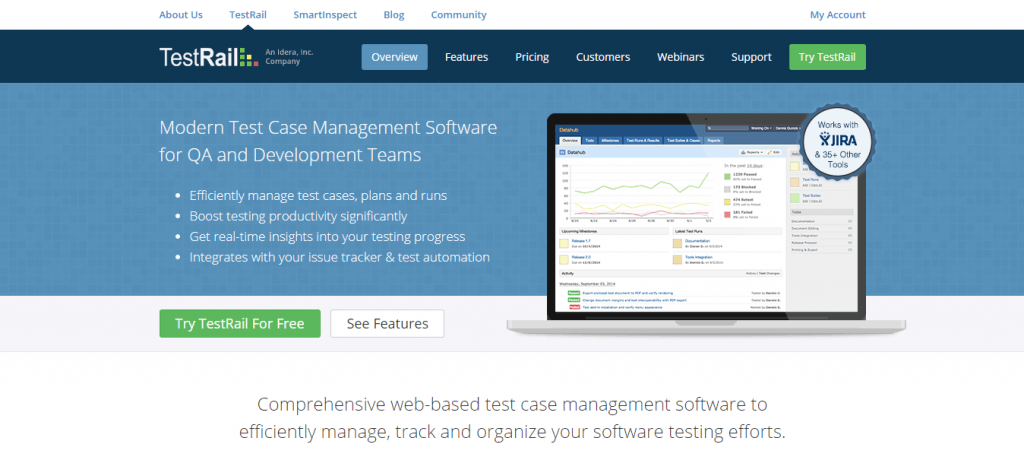Open the Webinars tab
1024x457 pixels.
tap(680, 57)
